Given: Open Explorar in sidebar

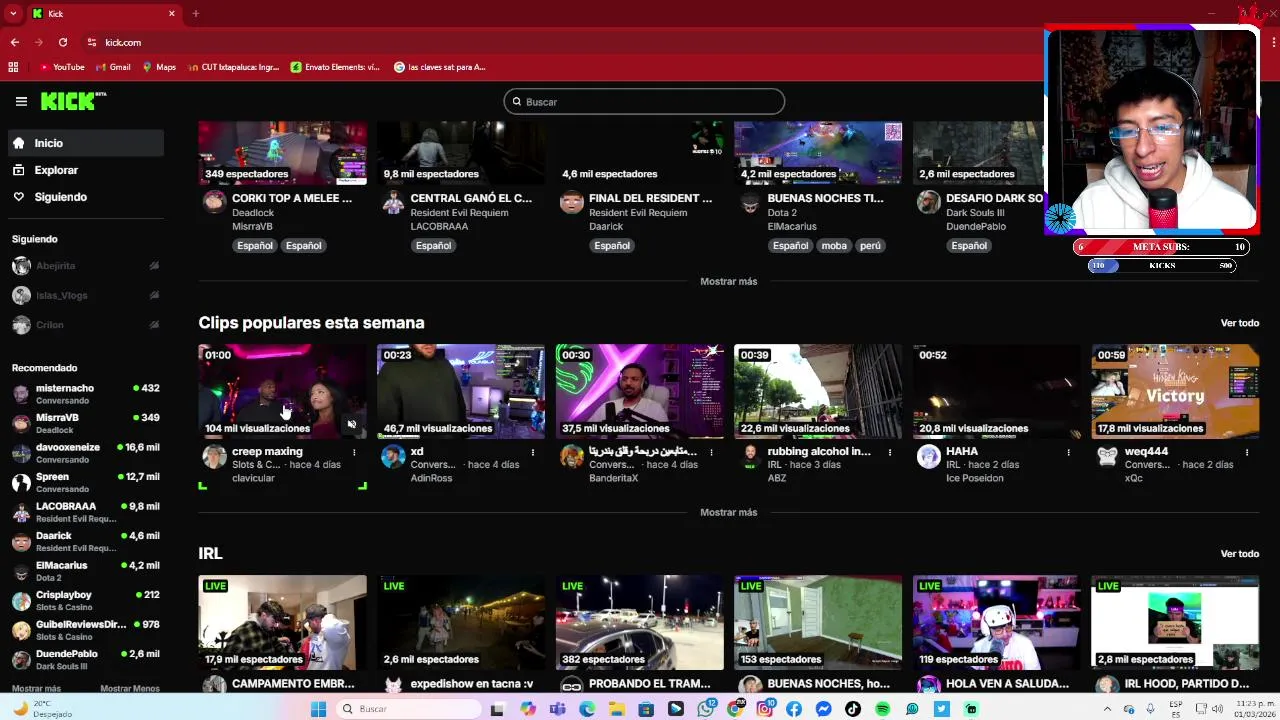Looking at the screenshot, I should point(86,170).
